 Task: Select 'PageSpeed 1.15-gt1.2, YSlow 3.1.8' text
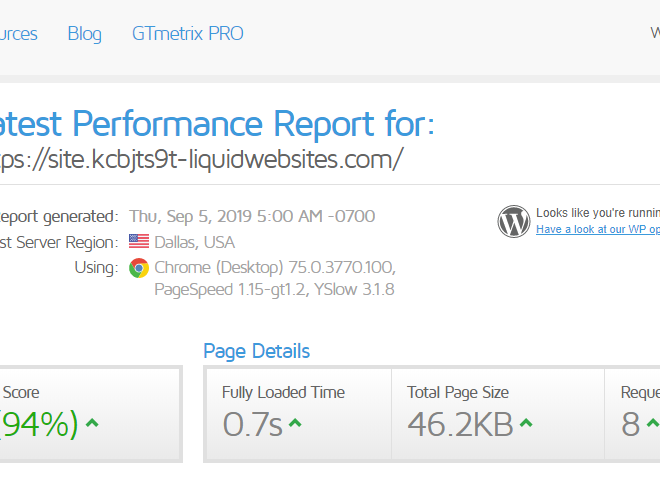point(274,290)
